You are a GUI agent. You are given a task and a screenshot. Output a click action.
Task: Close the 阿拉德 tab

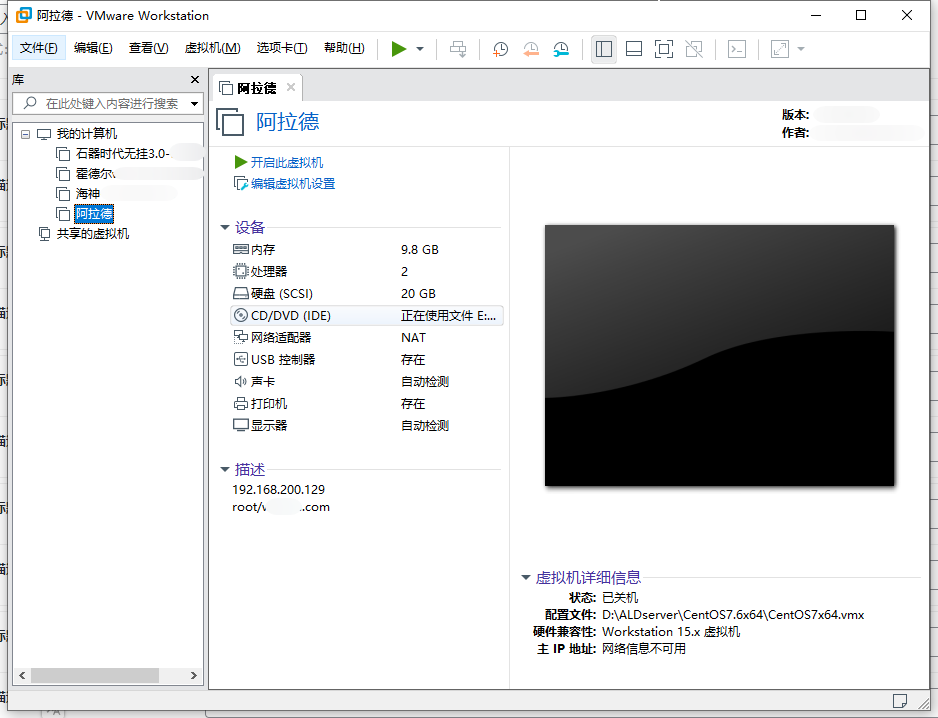(x=291, y=87)
